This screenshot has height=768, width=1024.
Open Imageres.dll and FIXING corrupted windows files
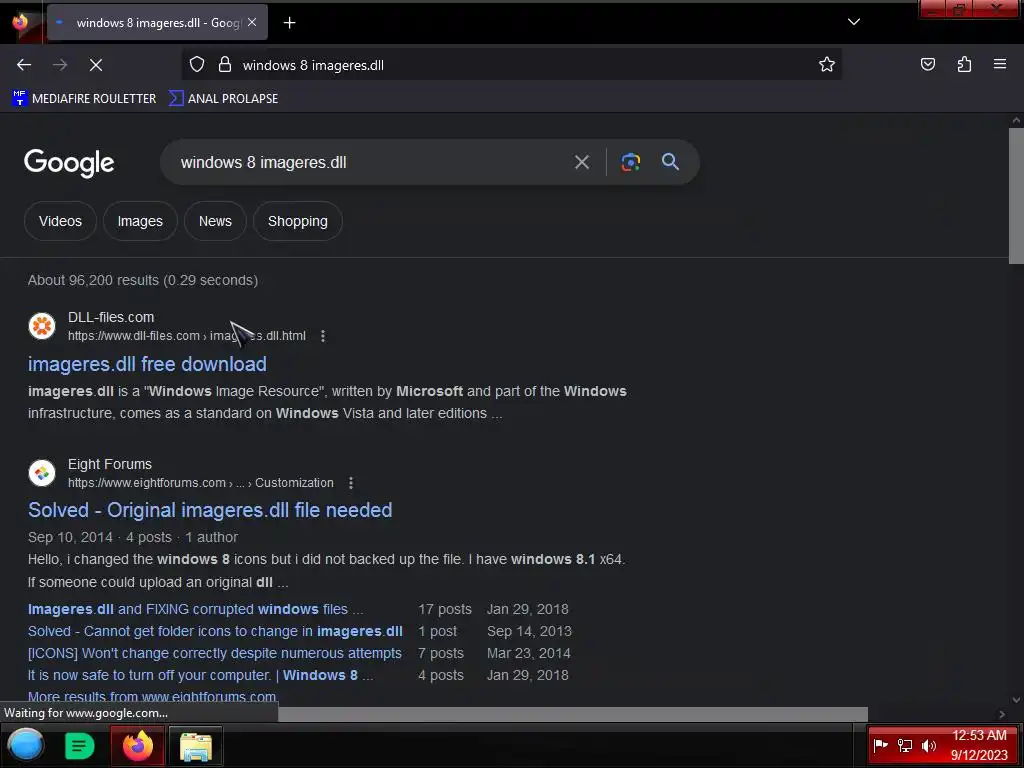point(195,609)
